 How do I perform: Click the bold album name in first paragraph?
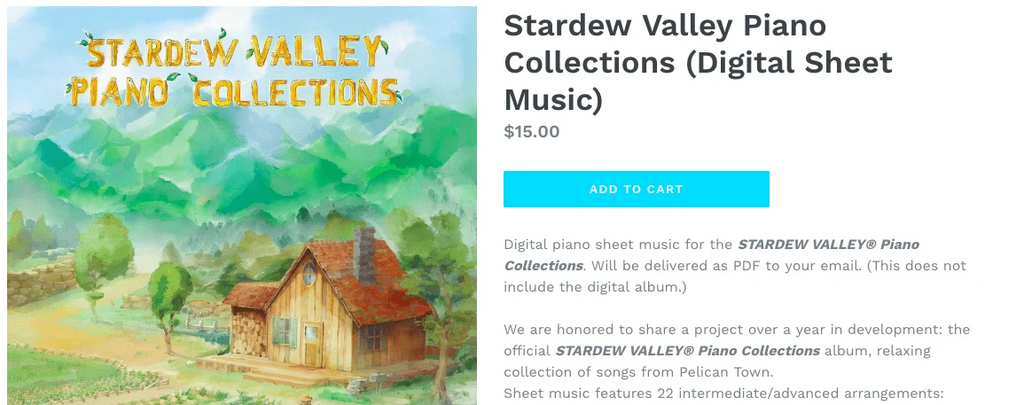[828, 244]
